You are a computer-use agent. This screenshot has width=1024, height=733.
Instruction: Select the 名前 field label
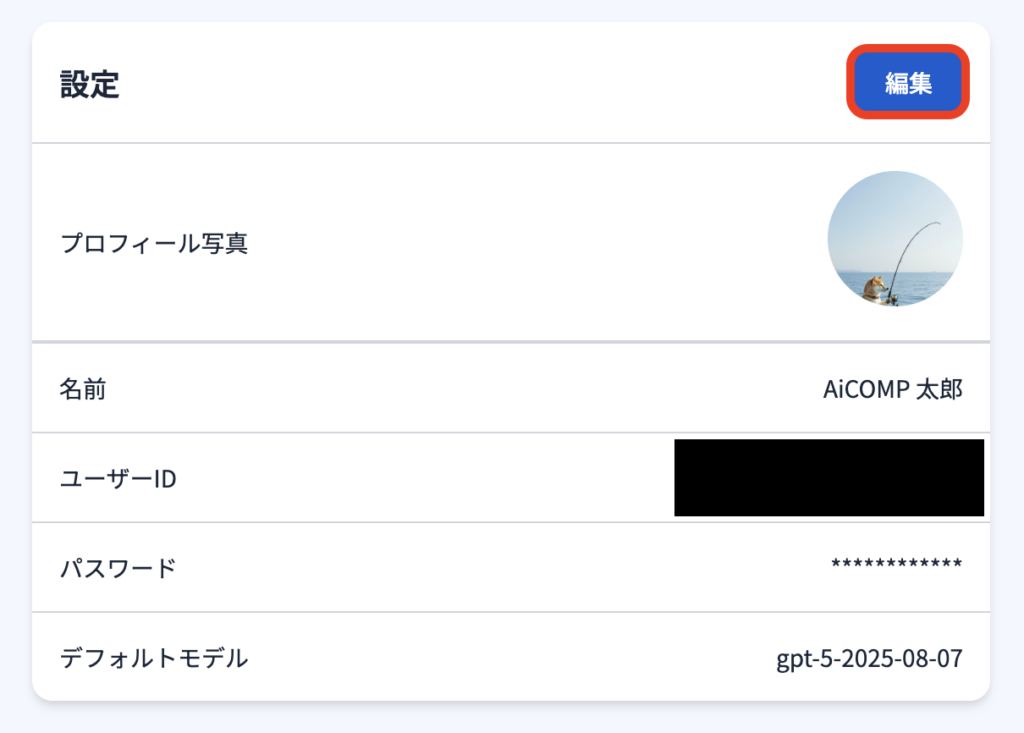pos(83,389)
